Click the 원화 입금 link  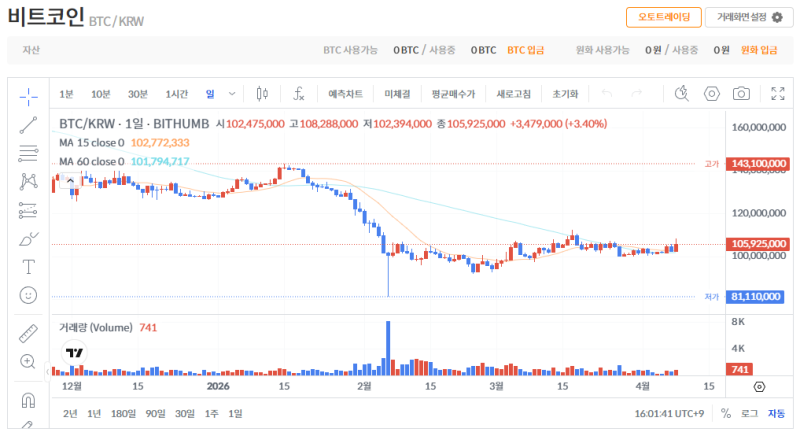759,50
